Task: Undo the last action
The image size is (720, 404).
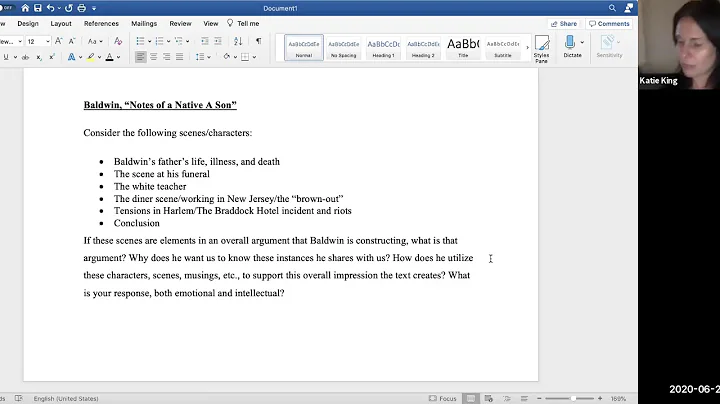Action: (x=51, y=8)
